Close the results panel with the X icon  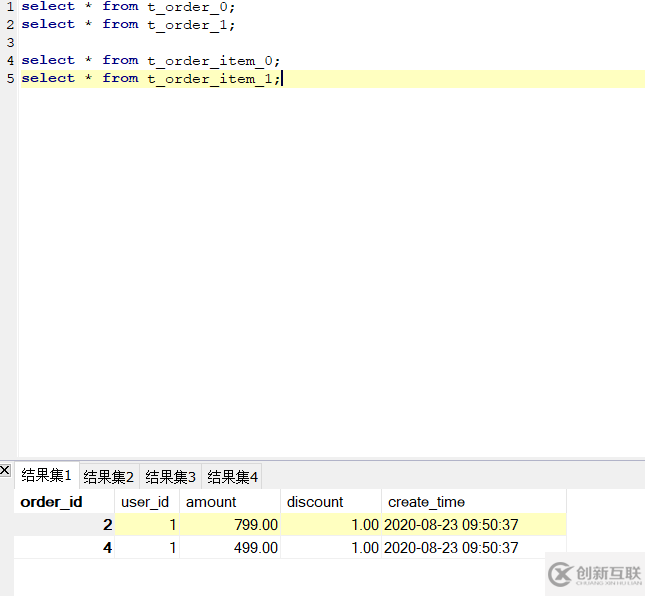[x=6, y=470]
